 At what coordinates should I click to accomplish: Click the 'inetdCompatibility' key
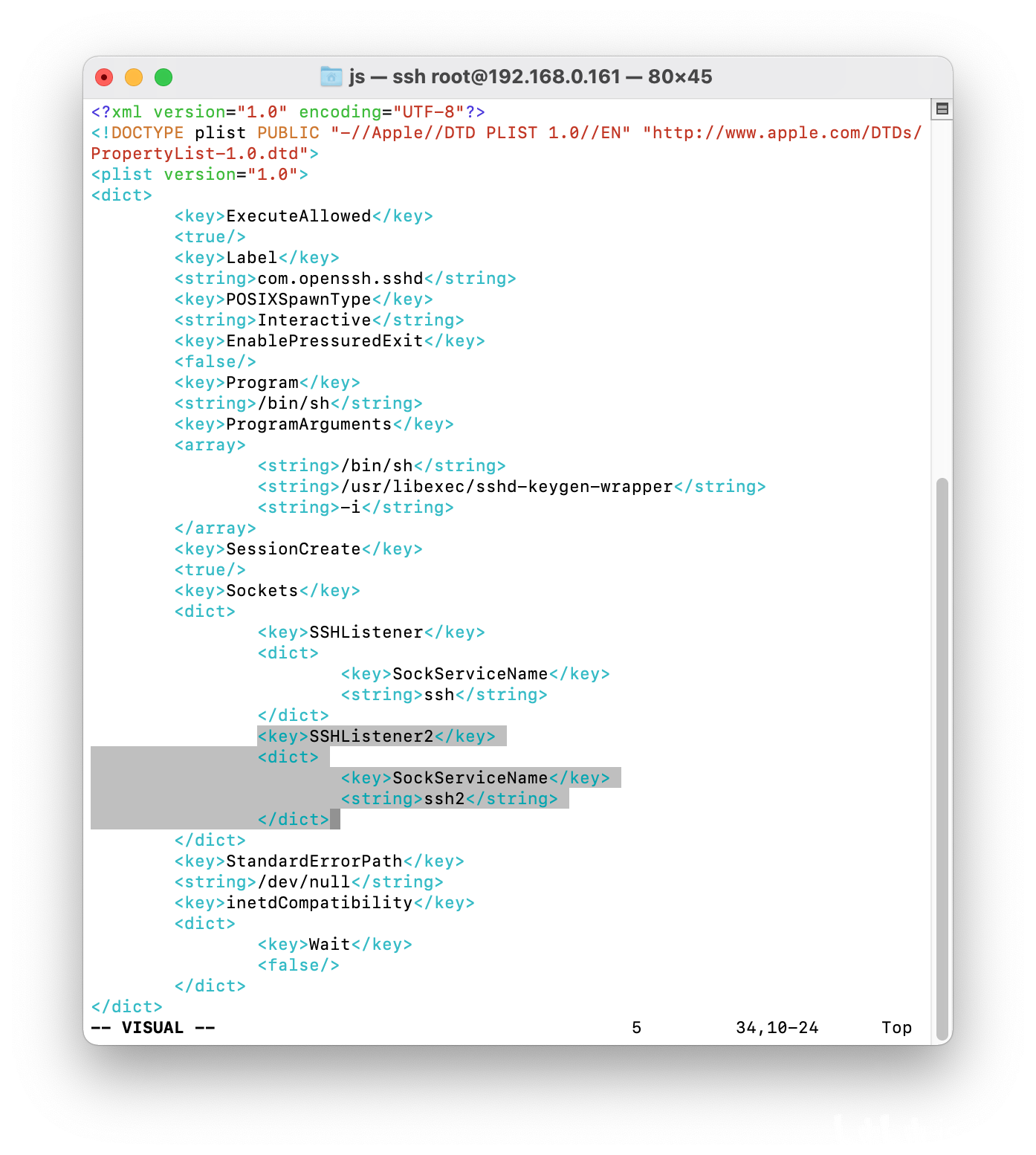[x=320, y=903]
